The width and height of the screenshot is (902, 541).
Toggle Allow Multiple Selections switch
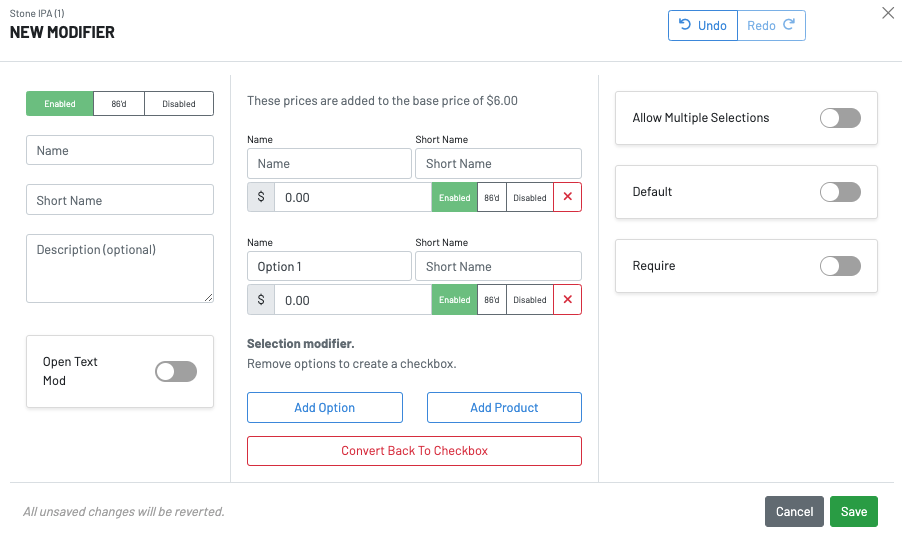[x=840, y=118]
